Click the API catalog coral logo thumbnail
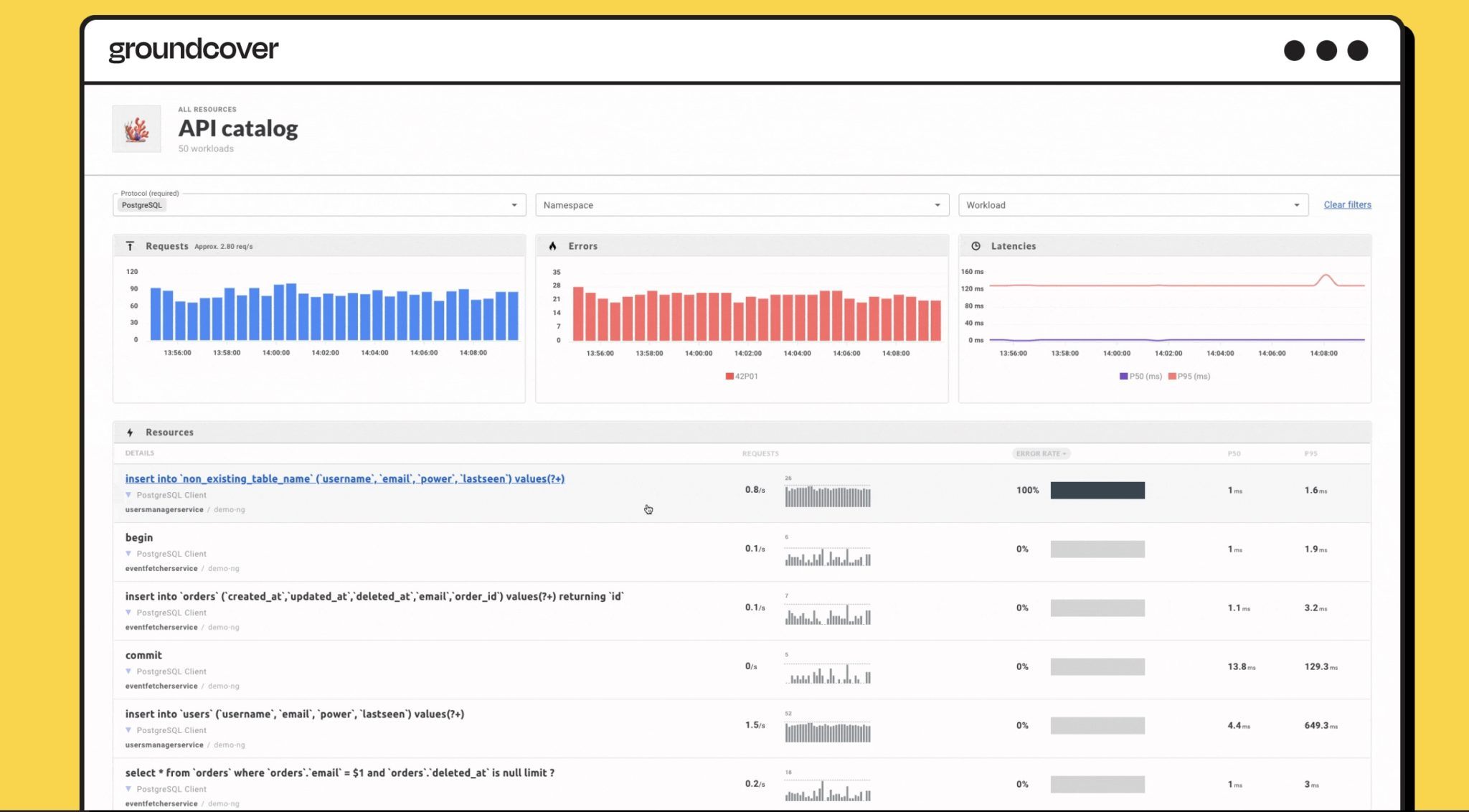This screenshot has width=1469, height=812. click(x=136, y=129)
